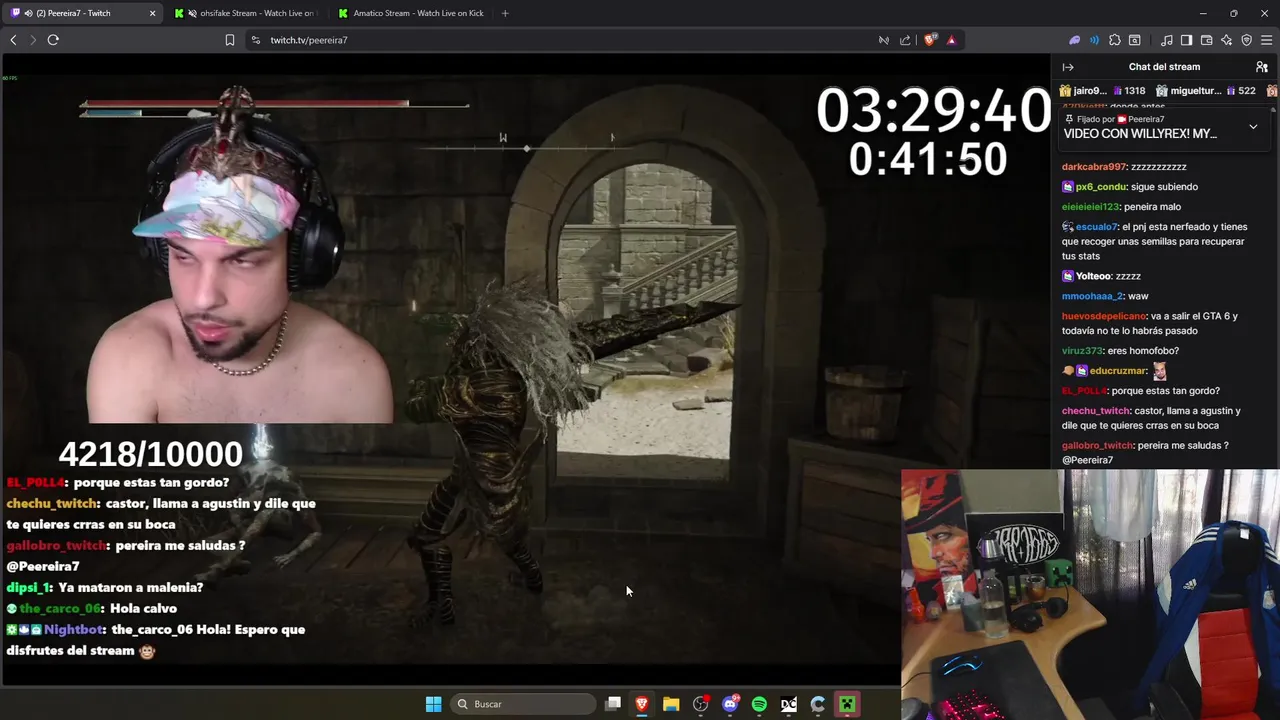The image size is (1280, 720).
Task: Open the Brave Rewards triangle icon
Action: tap(951, 40)
